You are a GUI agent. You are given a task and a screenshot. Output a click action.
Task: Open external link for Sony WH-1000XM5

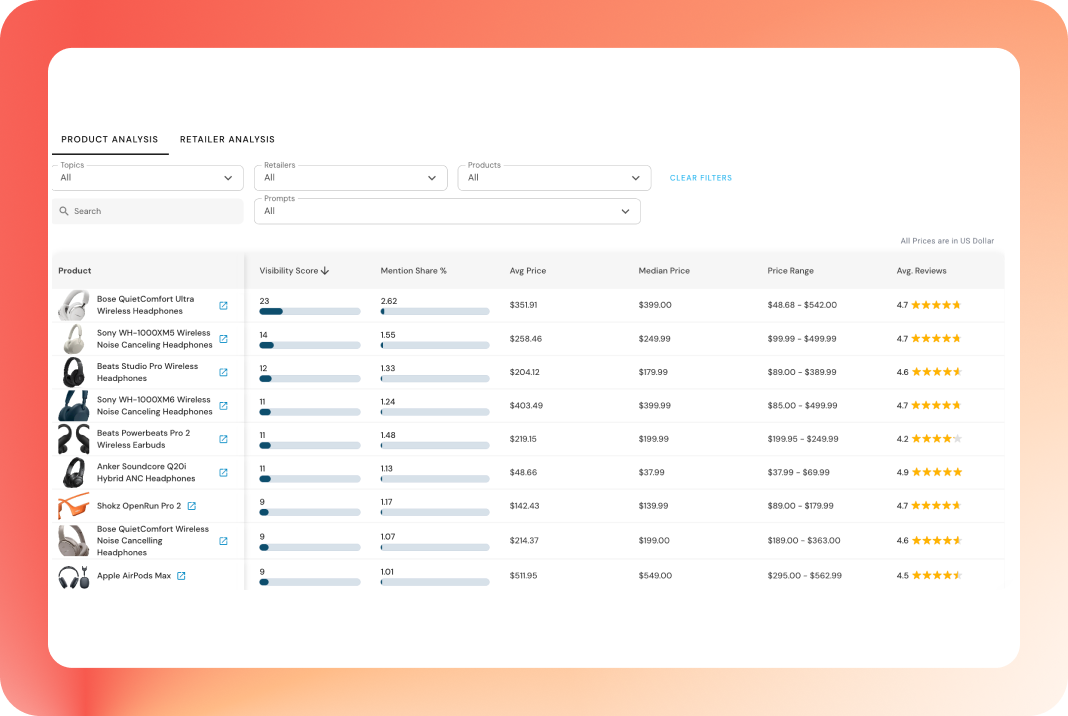tap(223, 339)
